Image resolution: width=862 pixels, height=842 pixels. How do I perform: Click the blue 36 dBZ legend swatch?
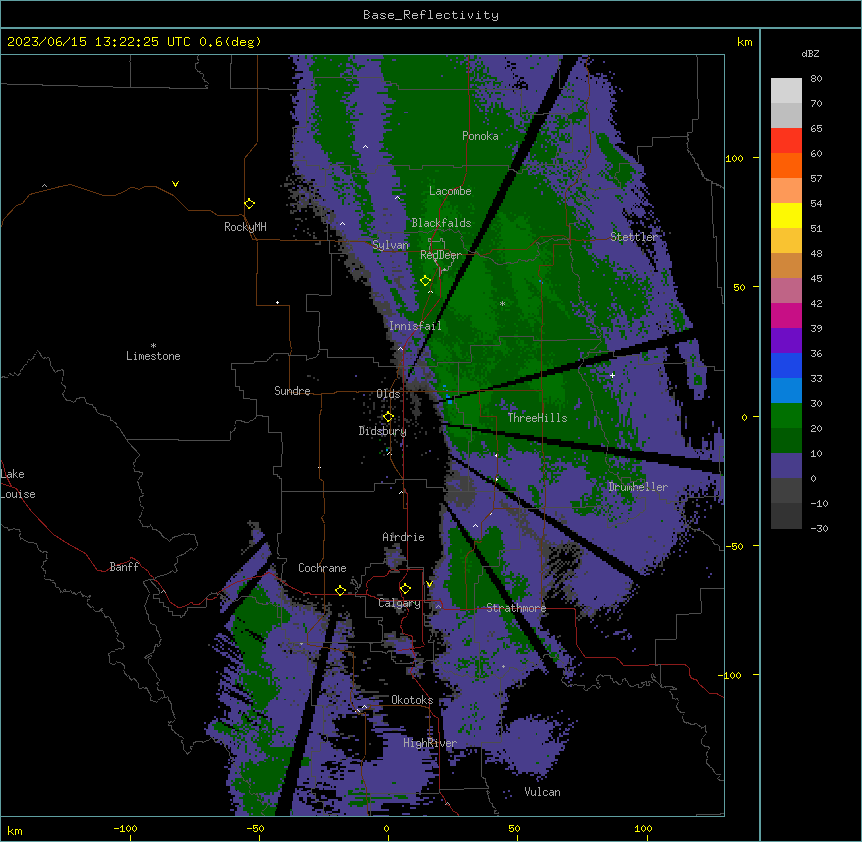[786, 365]
